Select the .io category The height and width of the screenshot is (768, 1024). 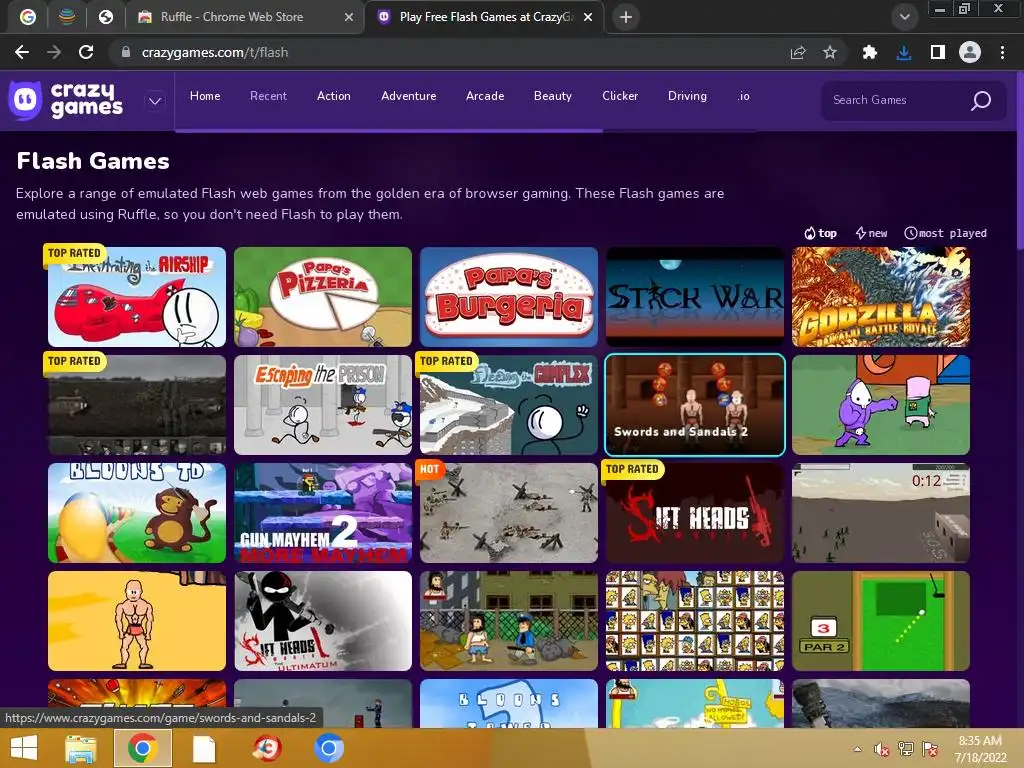(x=743, y=96)
